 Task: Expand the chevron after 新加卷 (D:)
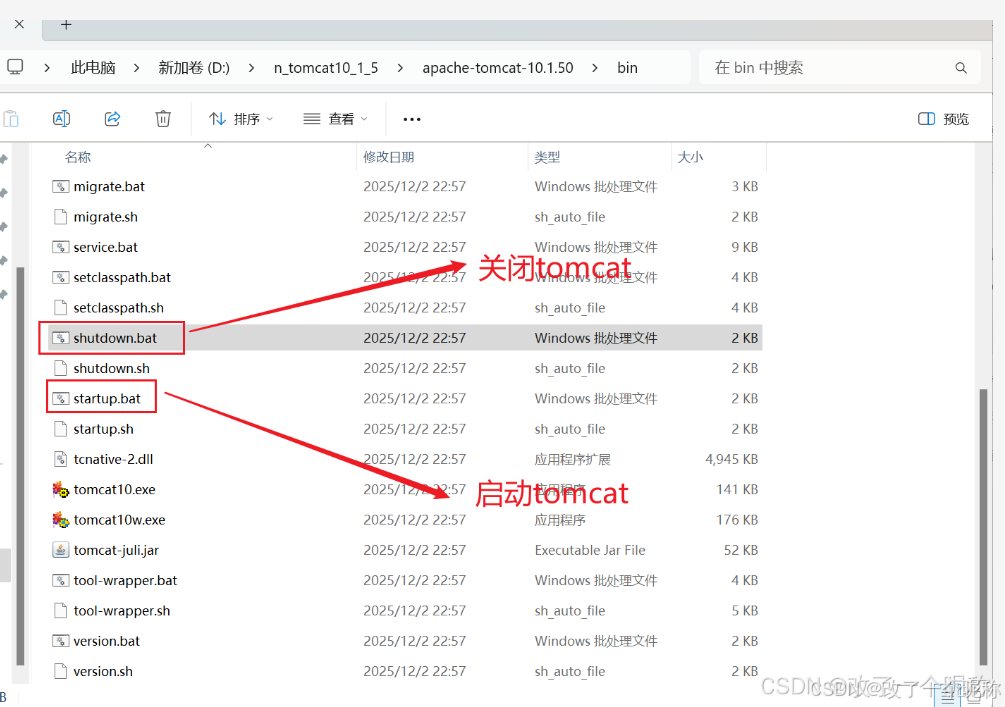[251, 68]
